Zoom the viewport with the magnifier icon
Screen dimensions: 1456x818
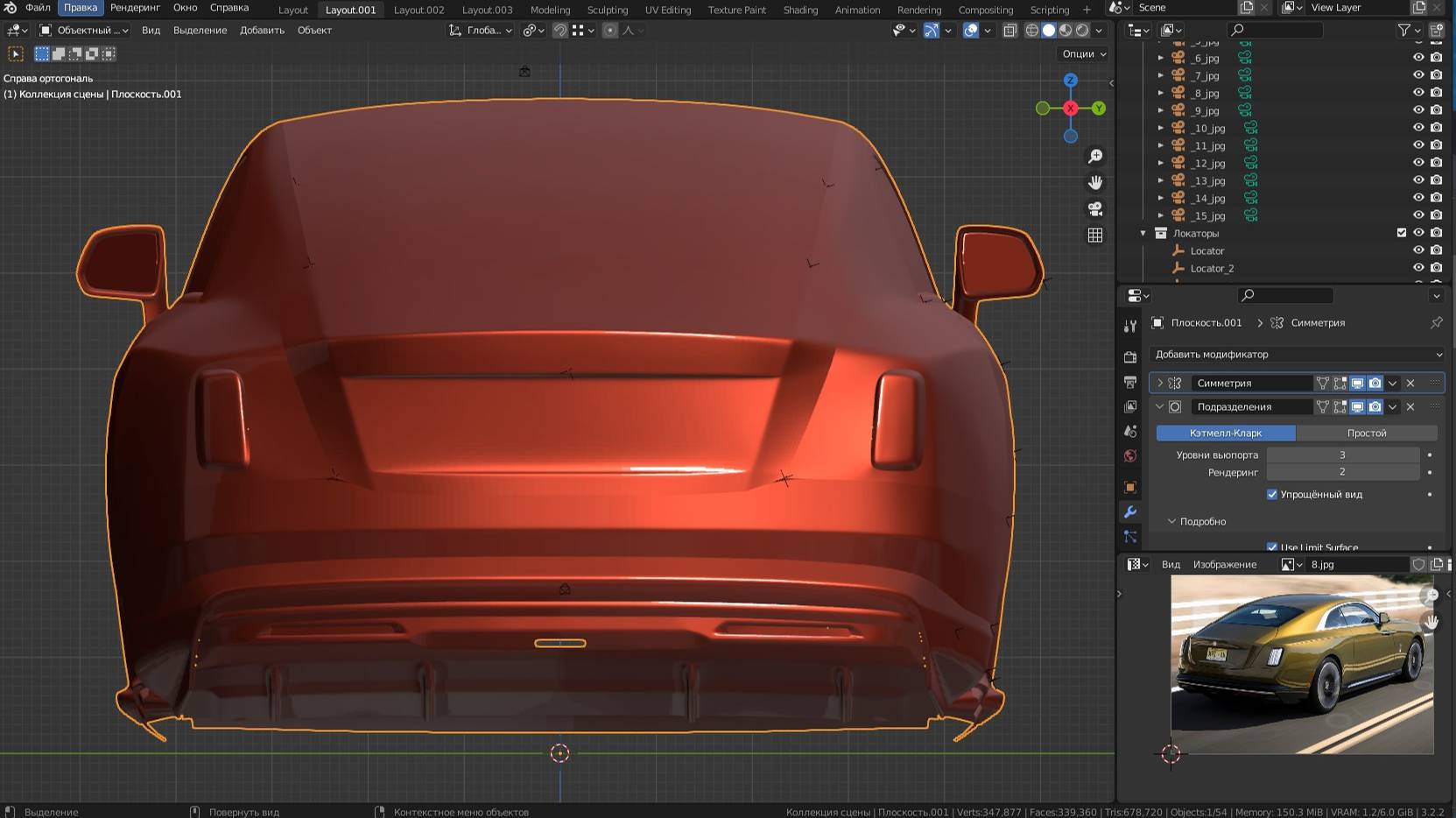point(1095,156)
